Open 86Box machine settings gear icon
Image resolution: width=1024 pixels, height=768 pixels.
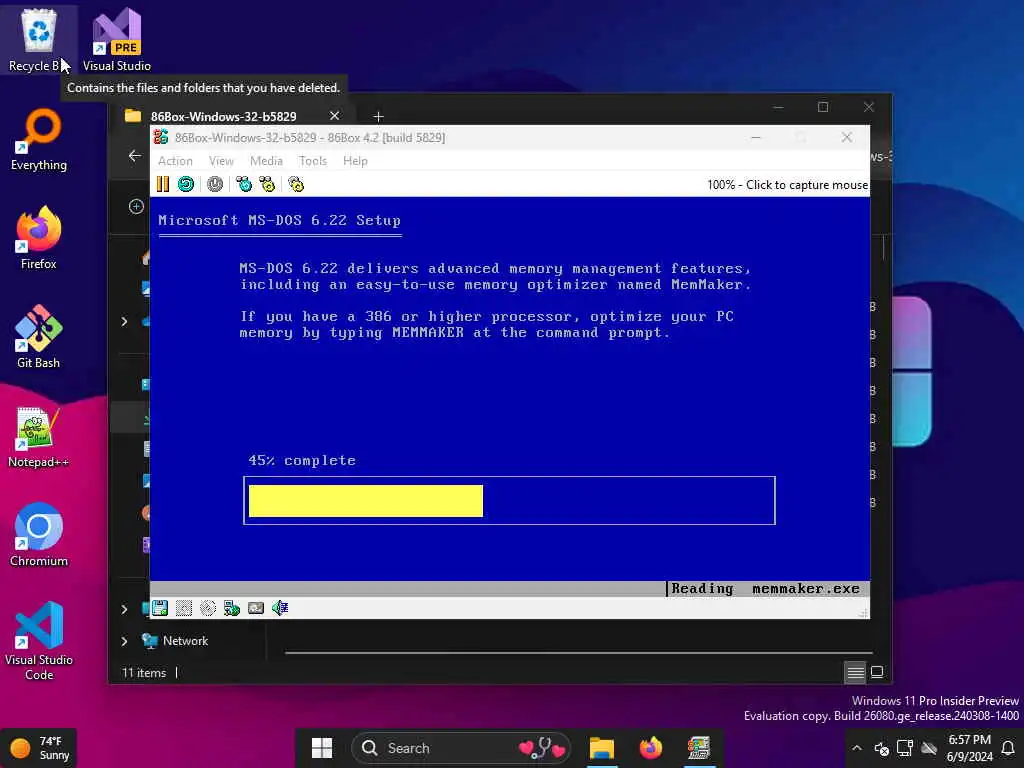click(296, 185)
